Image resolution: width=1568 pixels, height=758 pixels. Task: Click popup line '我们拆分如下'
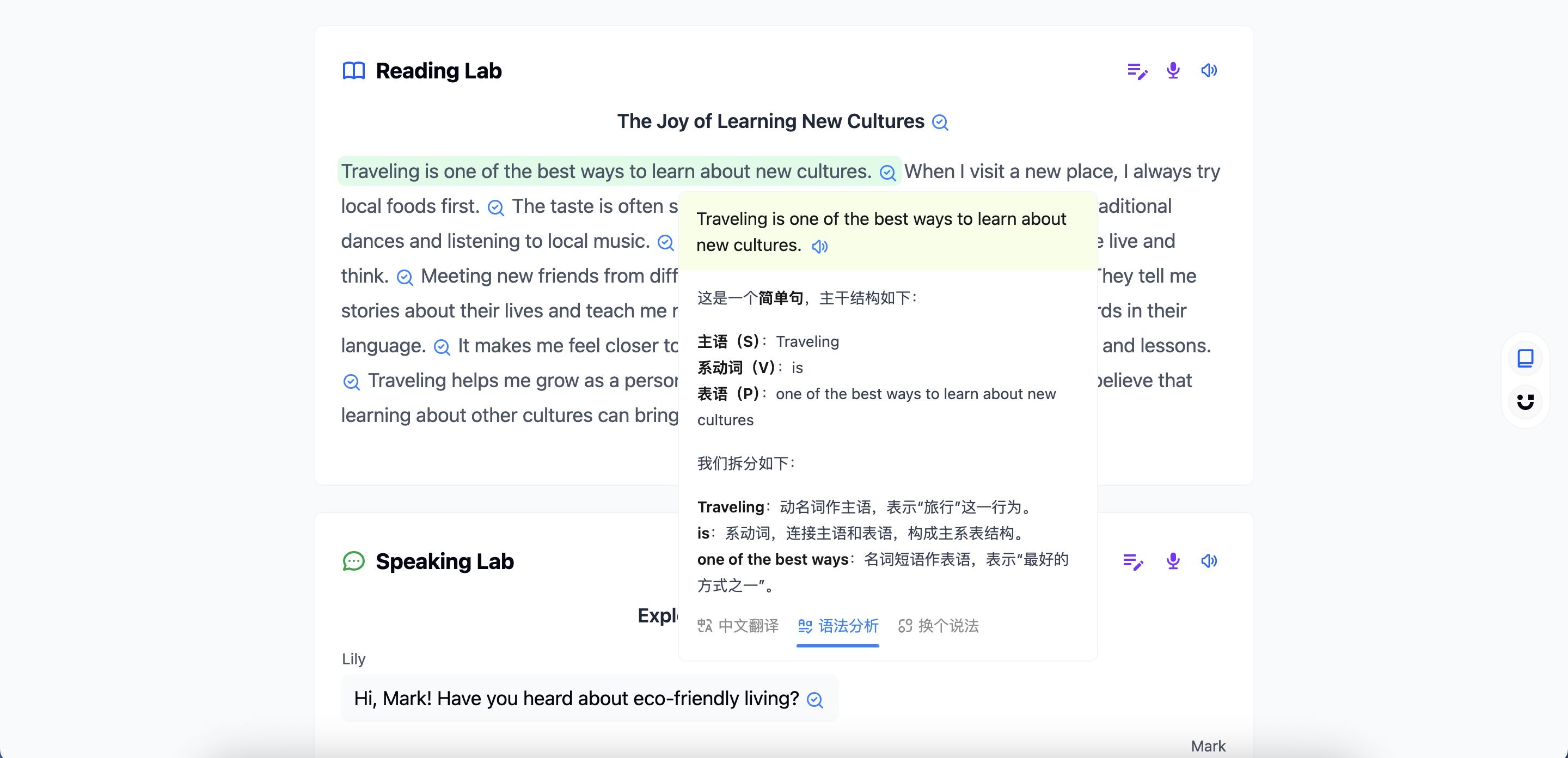pyautogui.click(x=746, y=463)
